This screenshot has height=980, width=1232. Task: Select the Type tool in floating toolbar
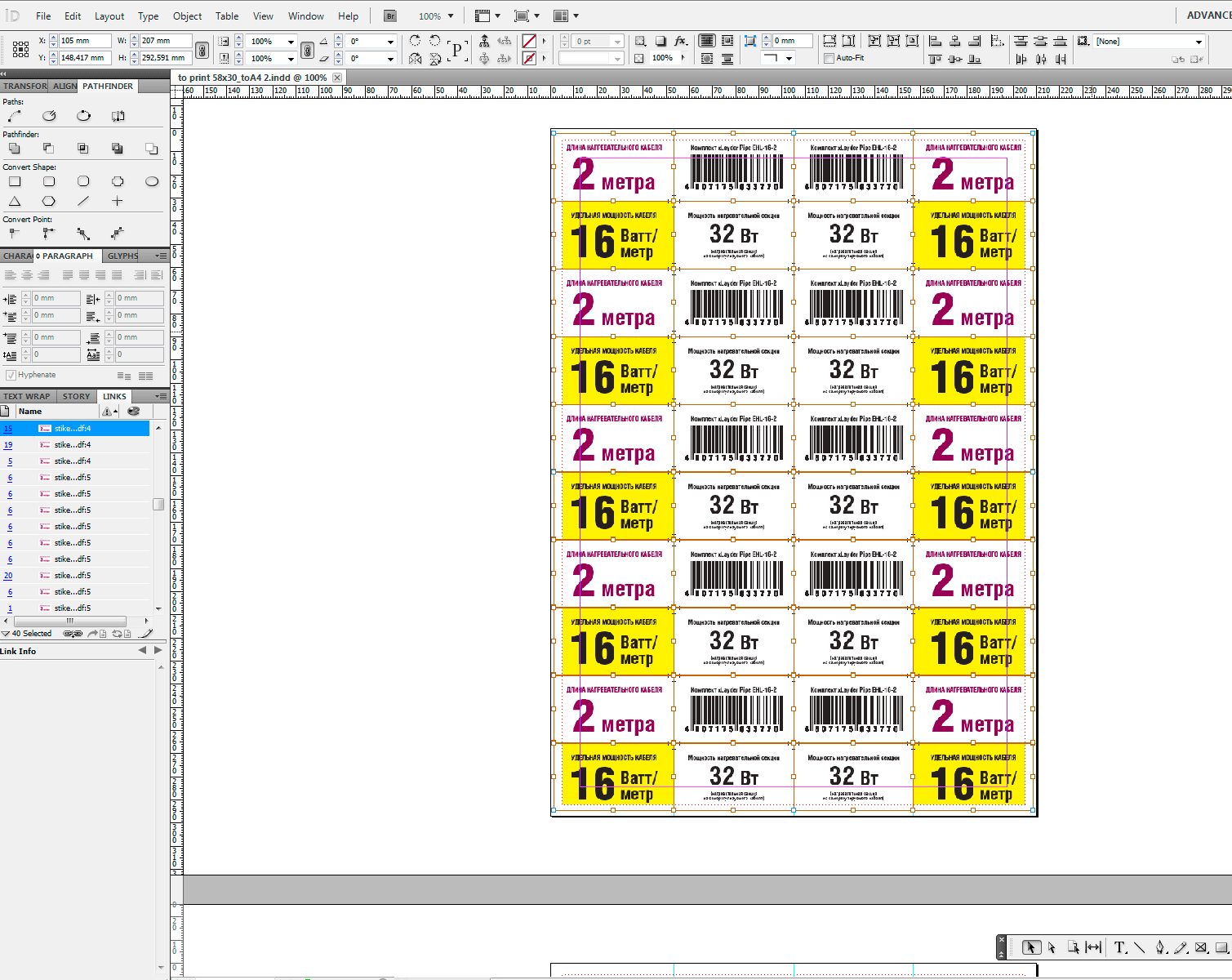tap(1120, 947)
